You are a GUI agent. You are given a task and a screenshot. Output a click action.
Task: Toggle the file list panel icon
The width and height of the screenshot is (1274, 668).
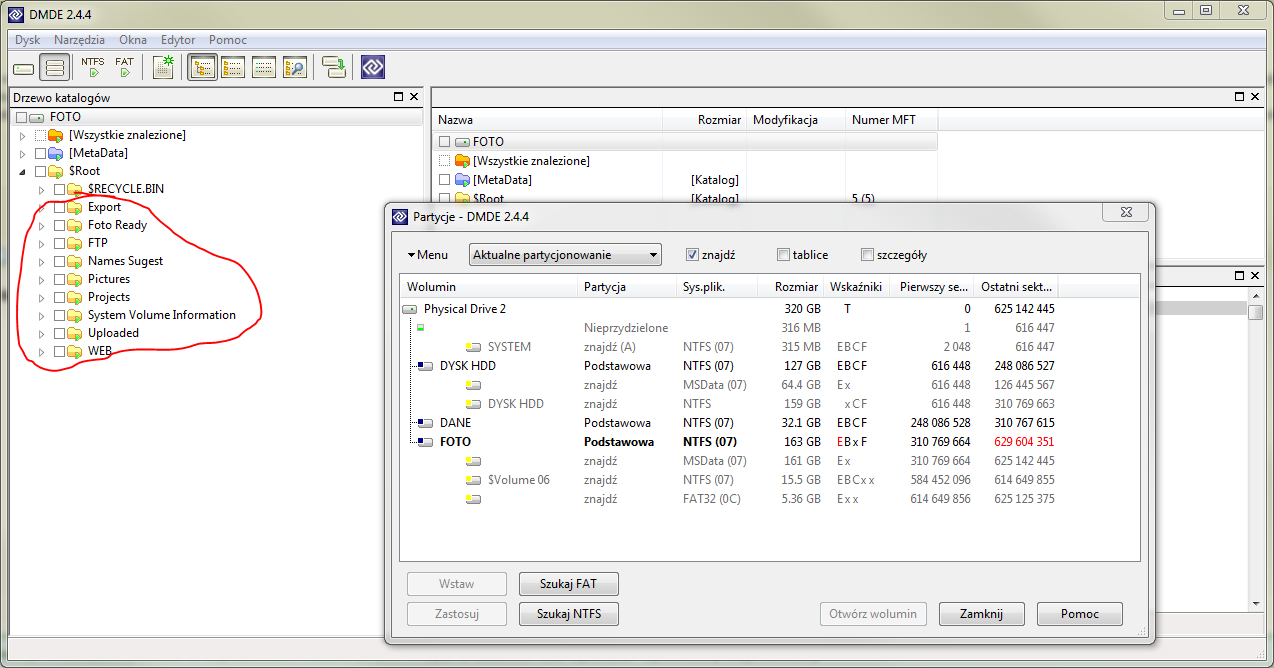tap(233, 68)
